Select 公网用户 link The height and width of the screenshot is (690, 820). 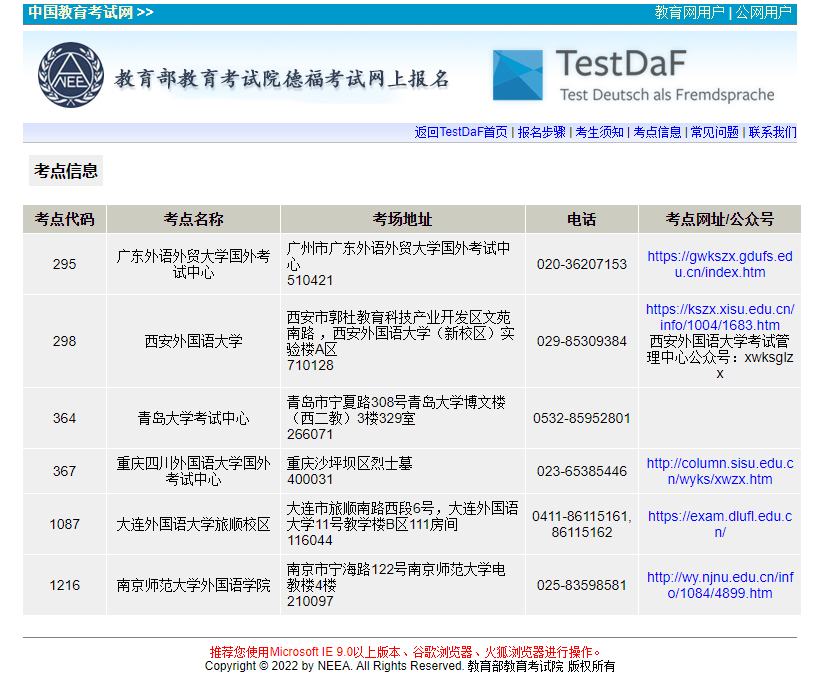tap(763, 12)
